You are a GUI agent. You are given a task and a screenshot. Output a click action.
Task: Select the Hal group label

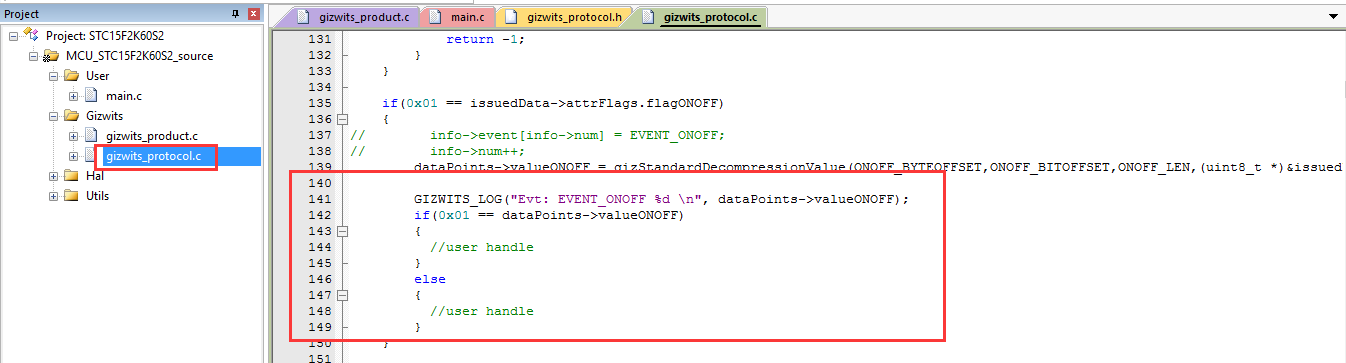[94, 176]
